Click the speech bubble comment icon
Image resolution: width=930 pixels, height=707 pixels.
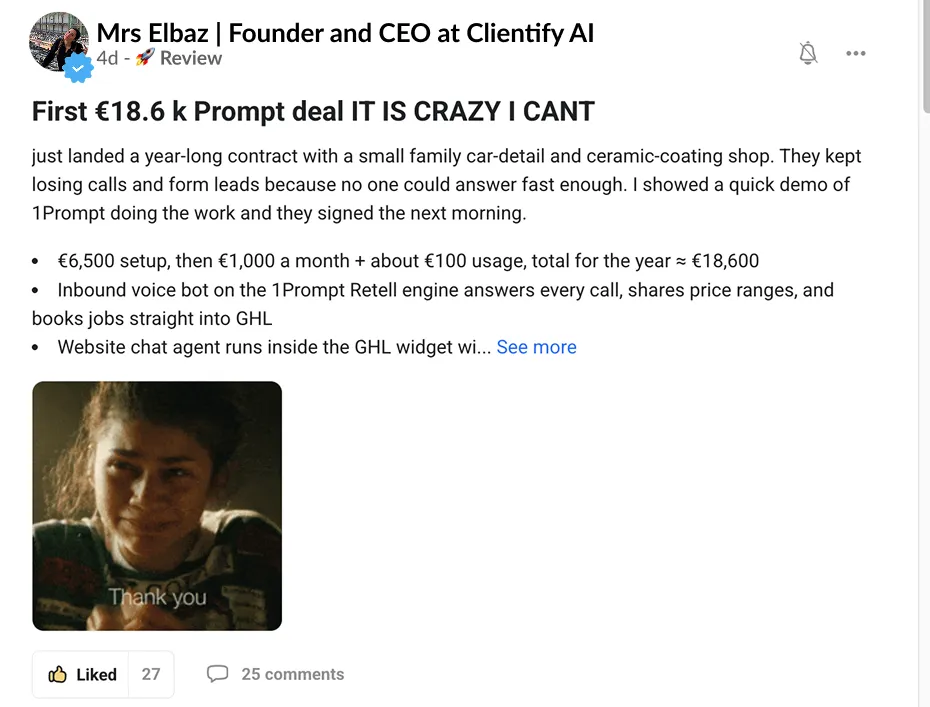tap(217, 674)
